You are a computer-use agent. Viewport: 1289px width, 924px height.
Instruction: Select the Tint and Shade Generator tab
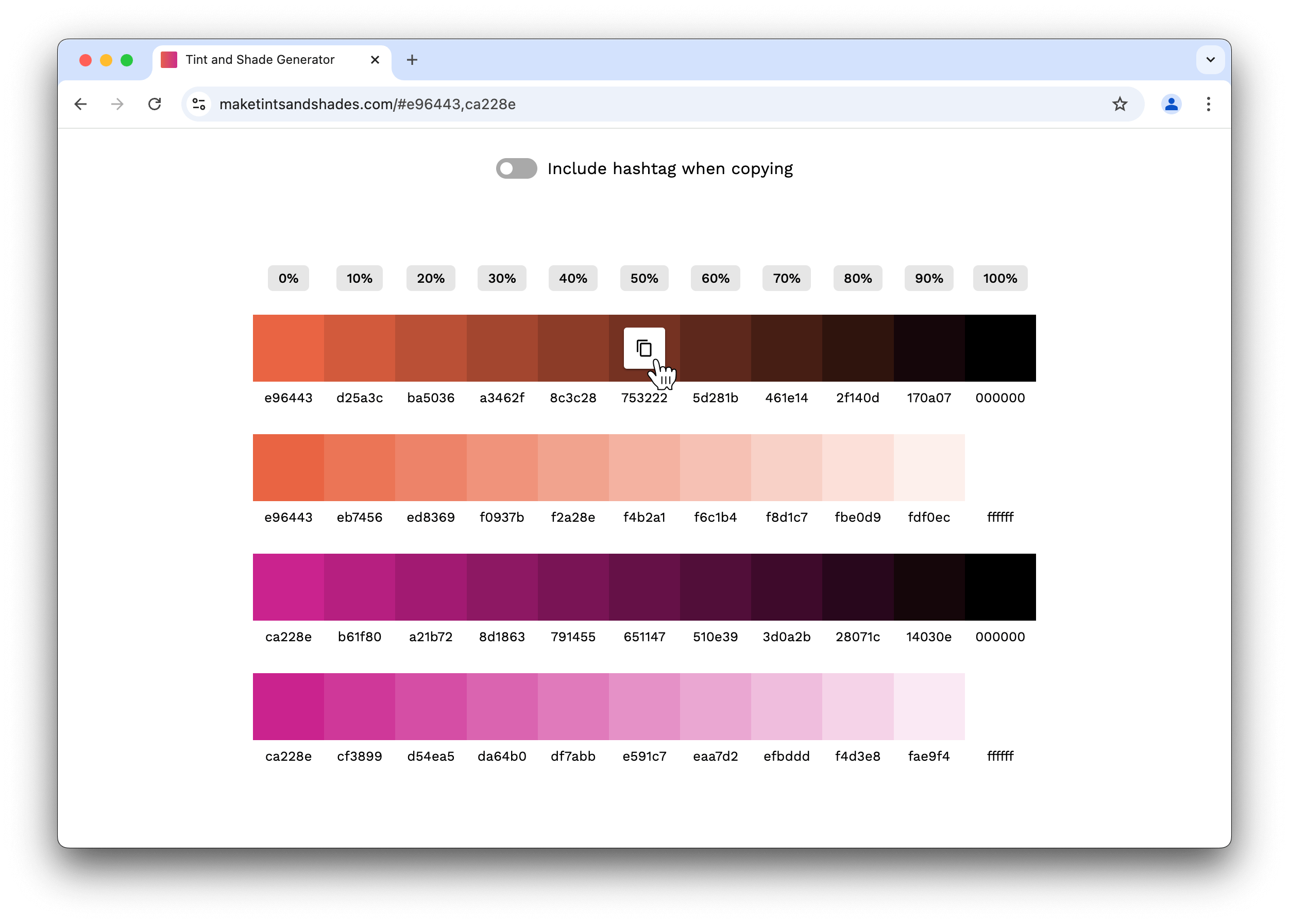[260, 60]
